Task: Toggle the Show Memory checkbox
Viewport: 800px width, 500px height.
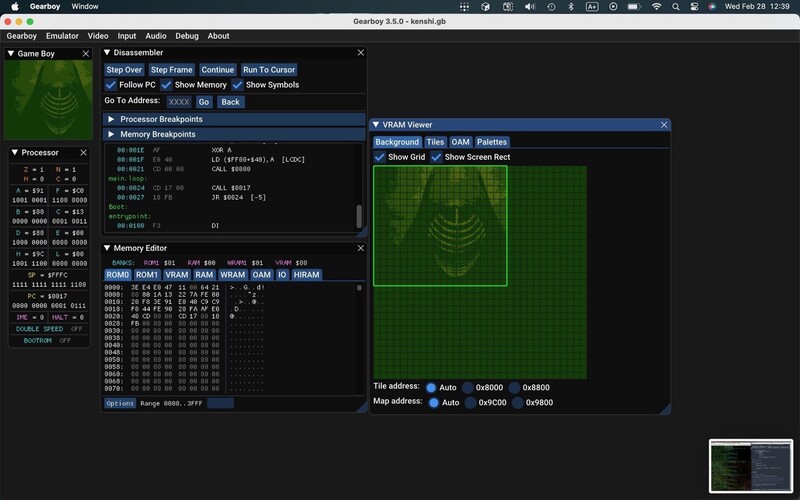Action: (166, 85)
